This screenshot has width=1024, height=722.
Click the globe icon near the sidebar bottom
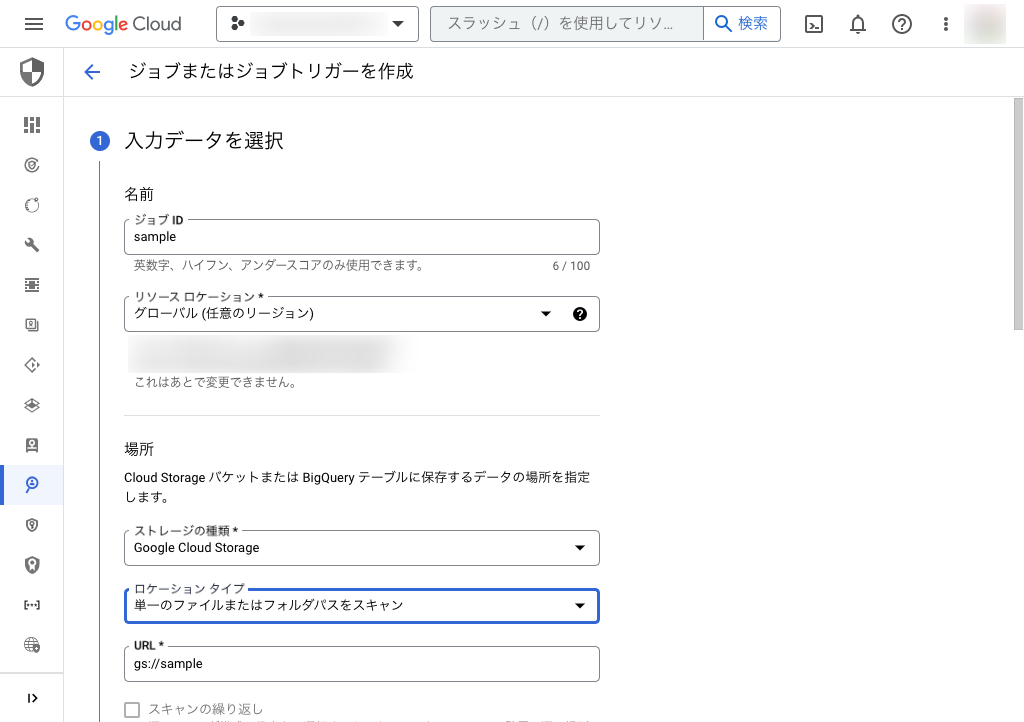tap(30, 645)
